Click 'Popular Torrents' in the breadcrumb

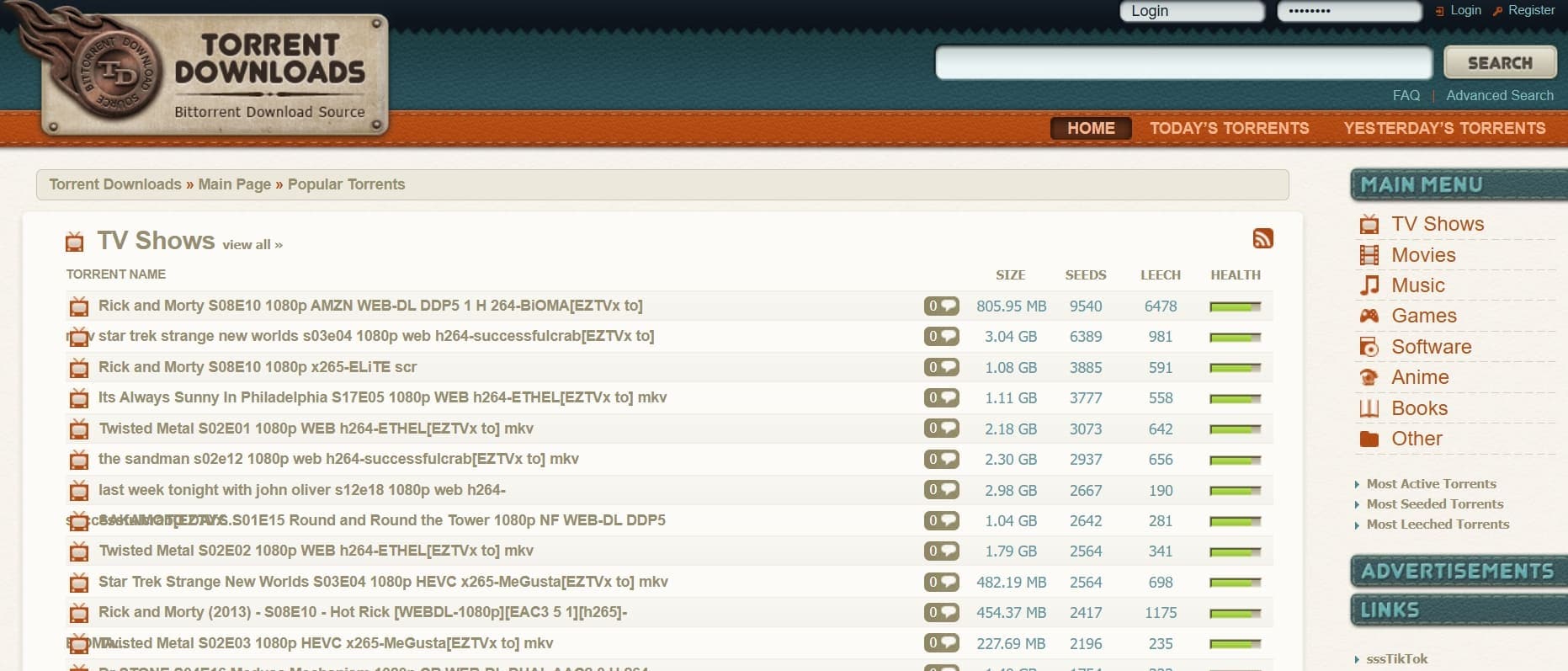pyautogui.click(x=346, y=184)
